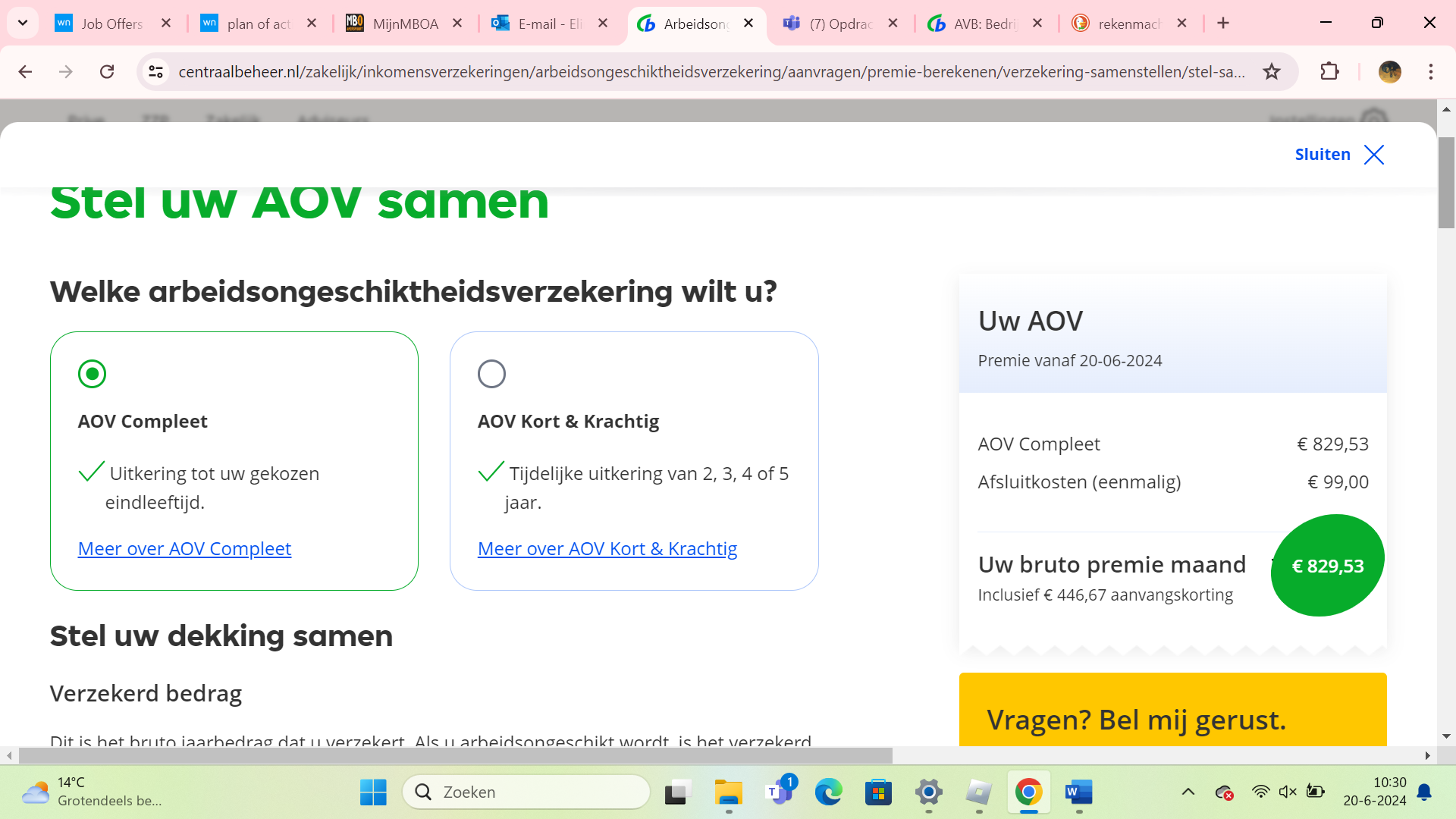
Task: Open File Explorer from the taskbar
Action: tap(729, 792)
